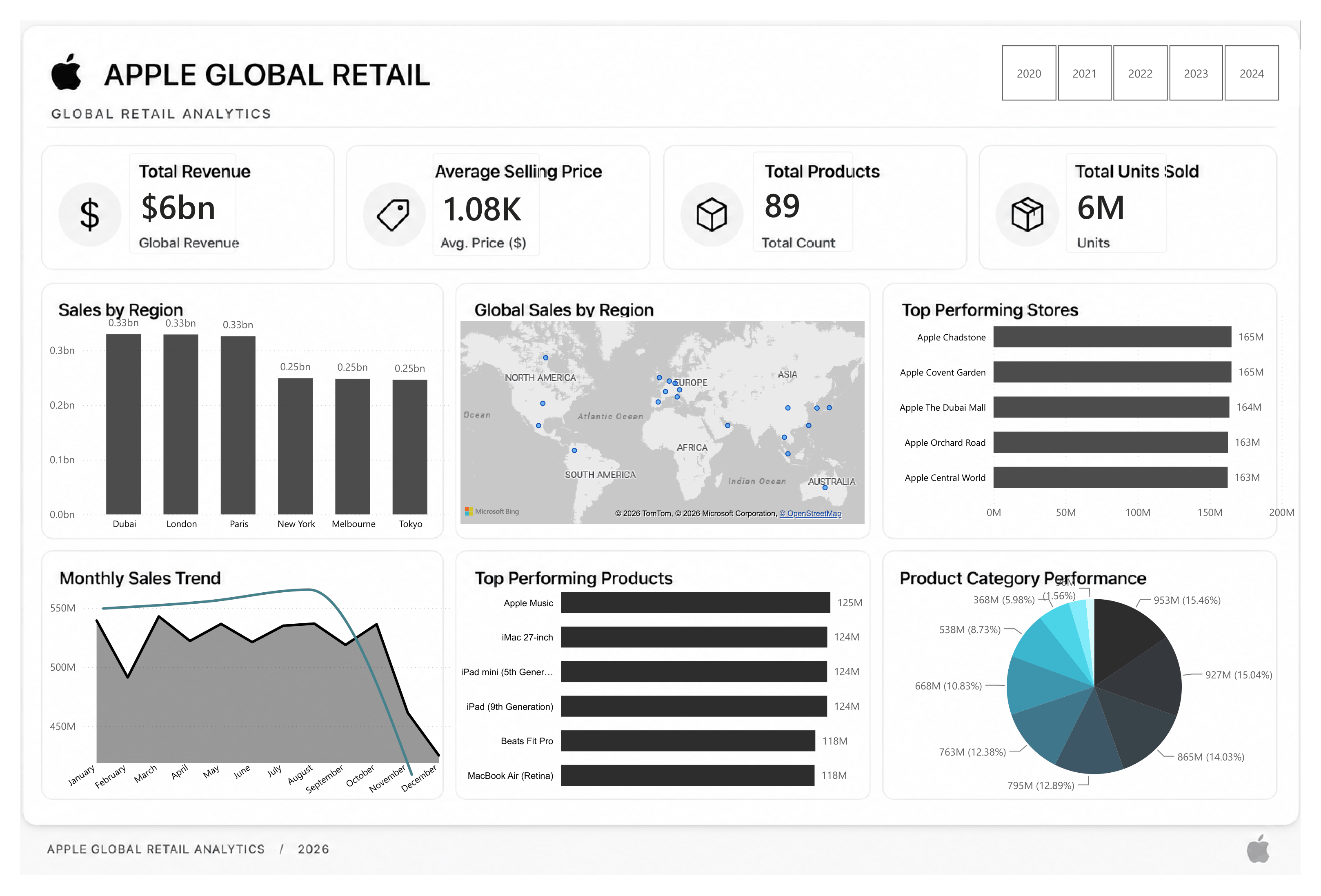Click the Beats Fit Pro bar
The height and width of the screenshot is (896, 1321).
pyautogui.click(x=688, y=741)
